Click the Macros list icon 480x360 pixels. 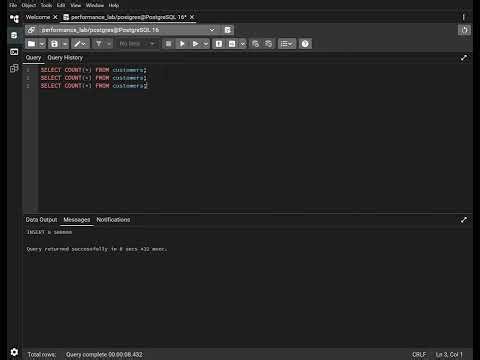click(287, 44)
